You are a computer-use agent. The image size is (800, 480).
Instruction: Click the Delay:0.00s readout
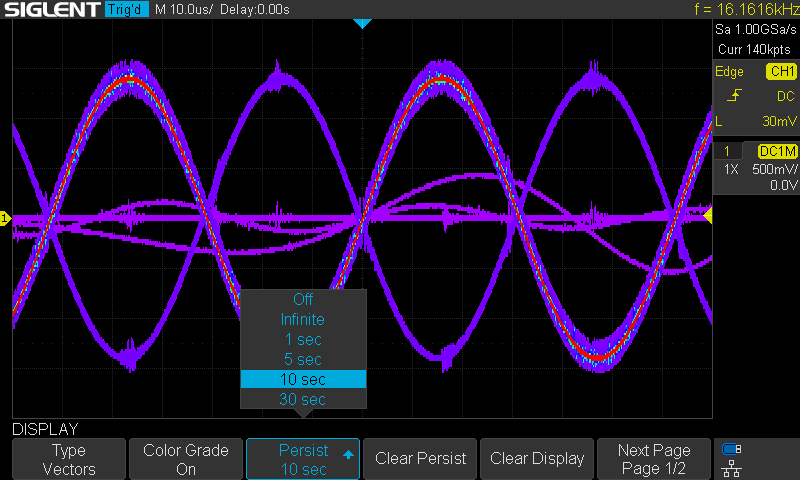tap(255, 9)
